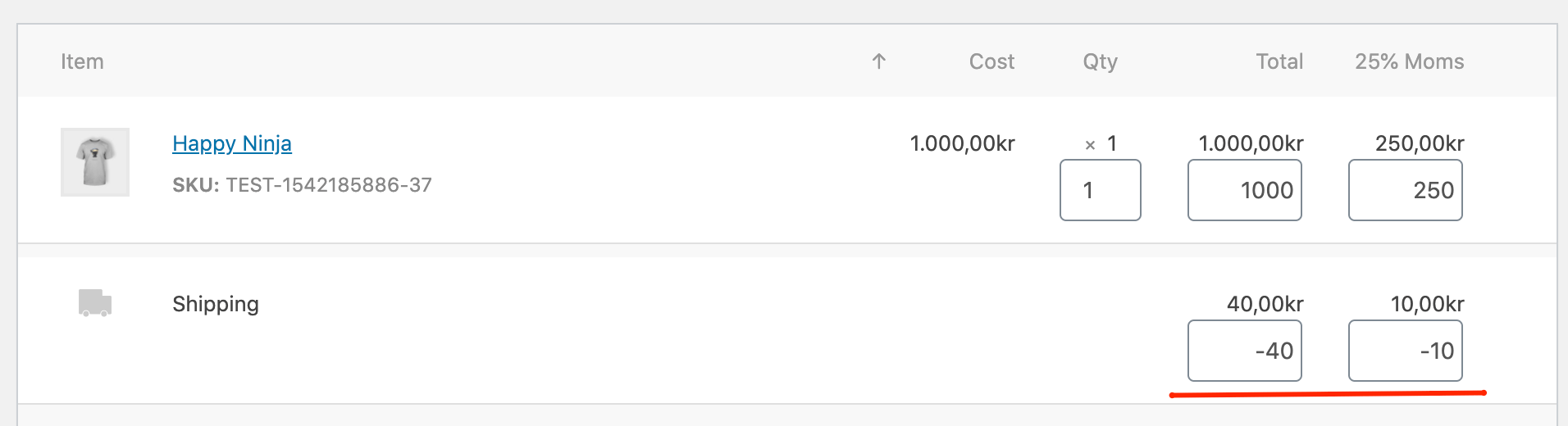
Task: Click the Qty column header
Action: pyautogui.click(x=1100, y=61)
